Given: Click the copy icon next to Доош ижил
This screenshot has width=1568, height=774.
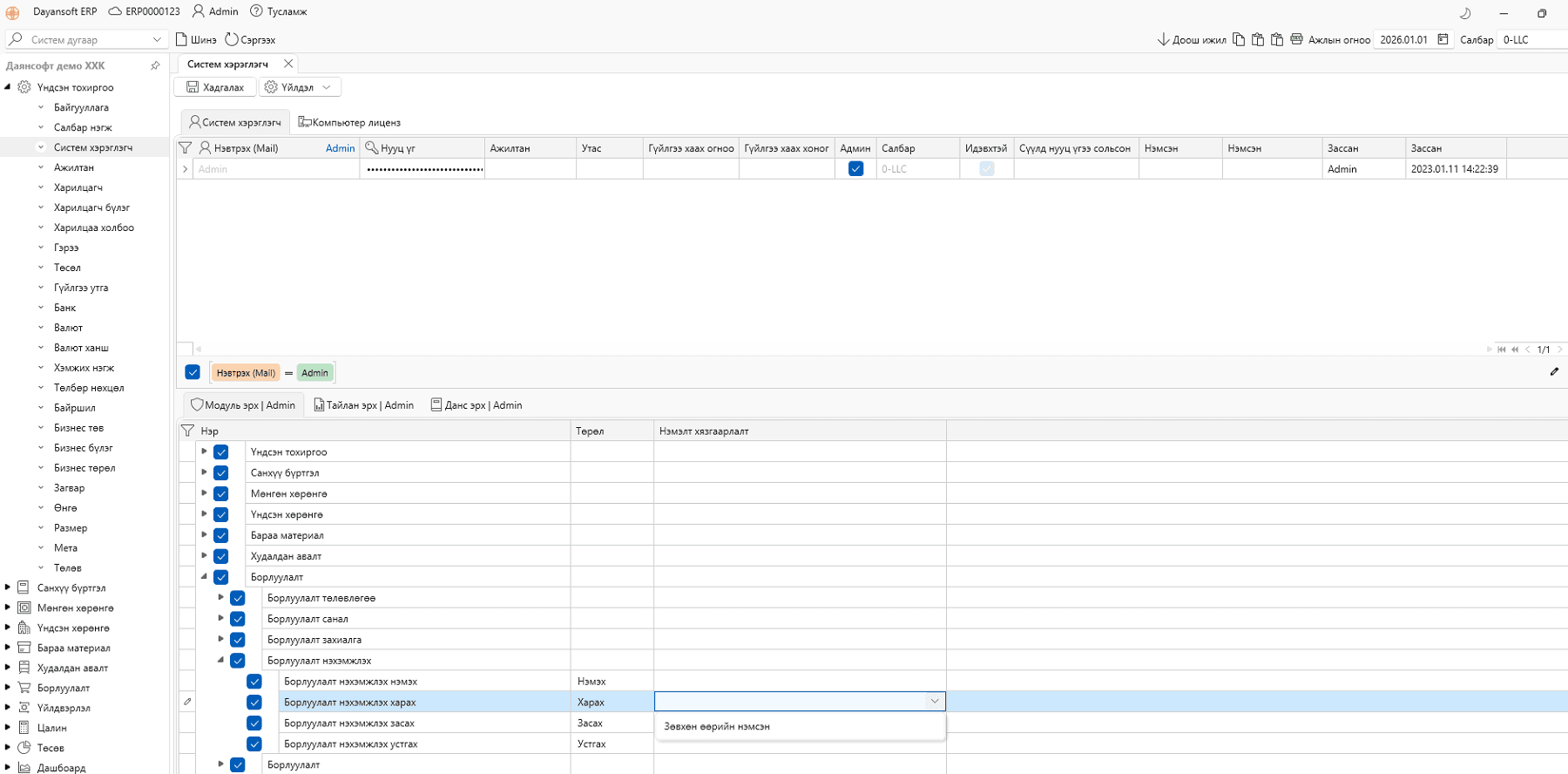Looking at the screenshot, I should (x=1239, y=39).
